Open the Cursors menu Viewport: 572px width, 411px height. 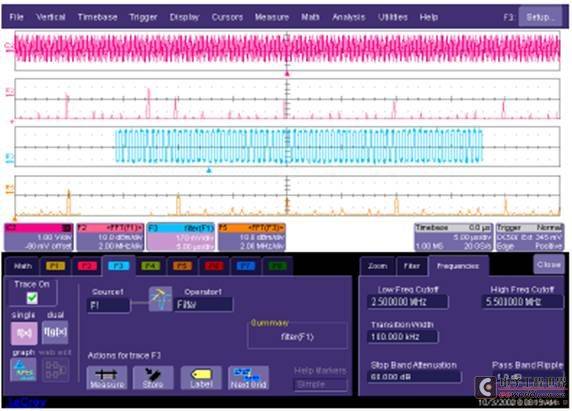[227, 17]
